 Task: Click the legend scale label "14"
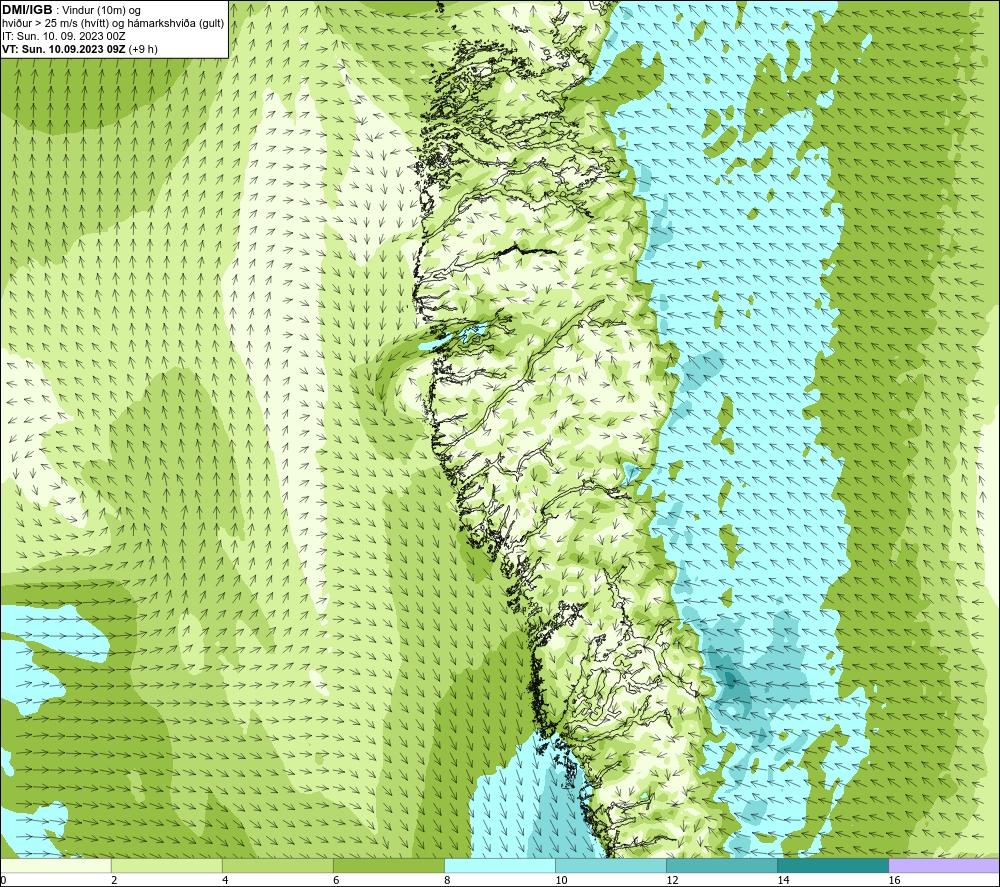[x=783, y=881]
